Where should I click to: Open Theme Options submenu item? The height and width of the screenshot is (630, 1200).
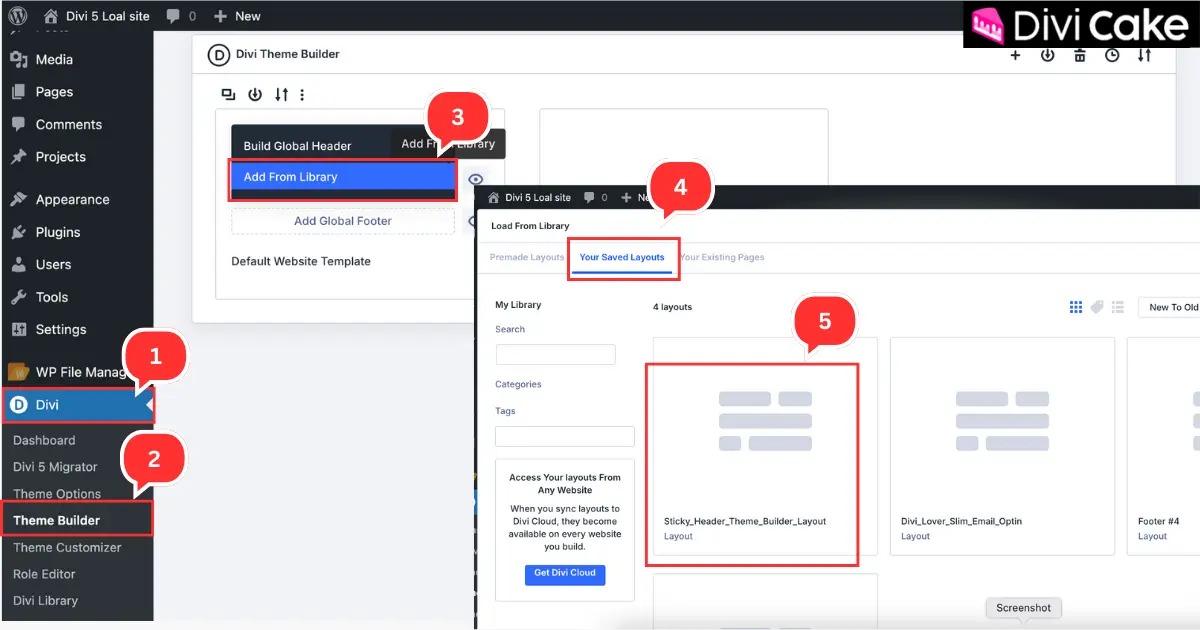(57, 494)
